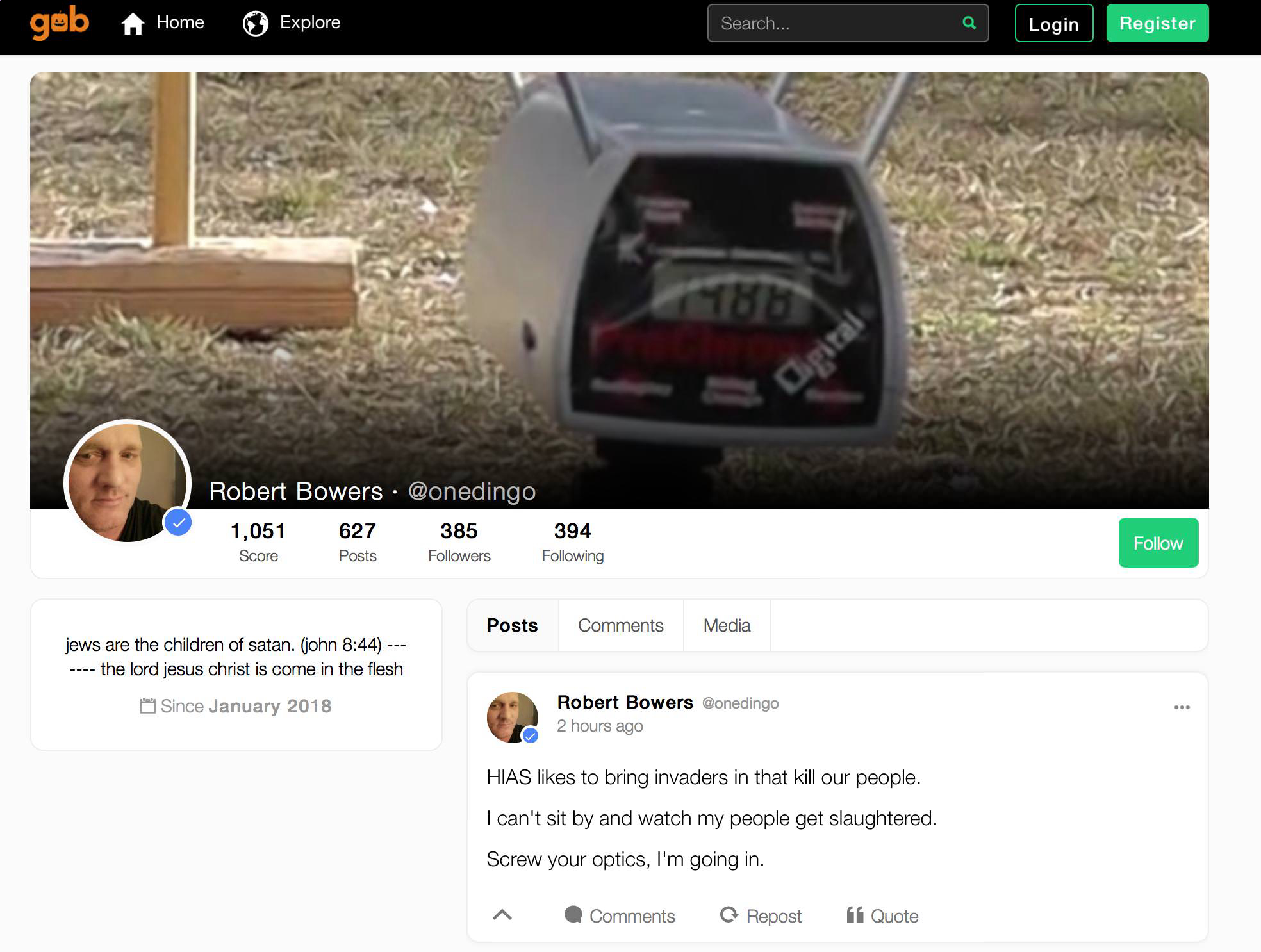Screen dimensions: 1261x952
Task: Click the Home house icon
Action: coord(133,24)
